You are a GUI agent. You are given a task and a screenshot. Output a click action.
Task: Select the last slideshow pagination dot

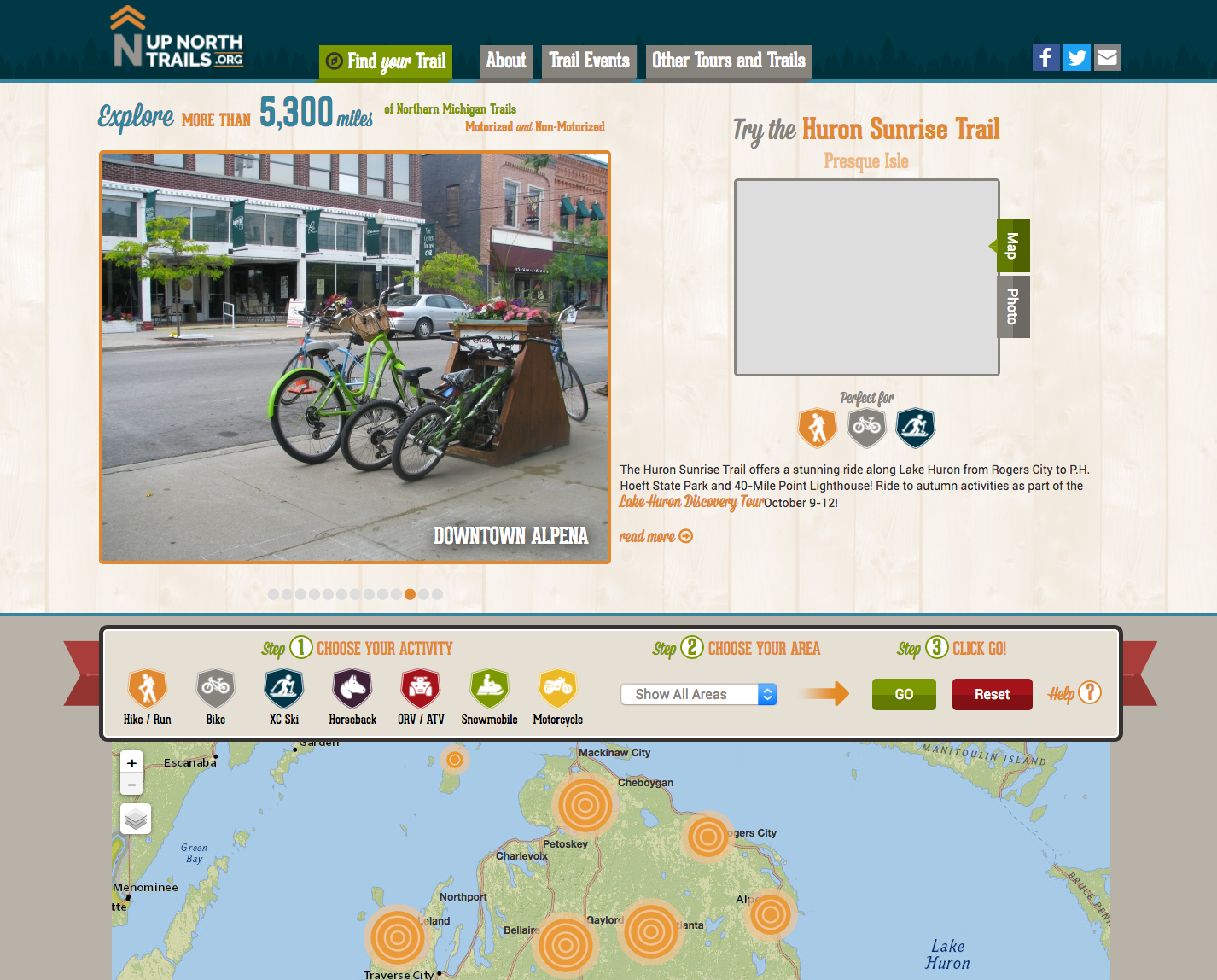[x=437, y=594]
